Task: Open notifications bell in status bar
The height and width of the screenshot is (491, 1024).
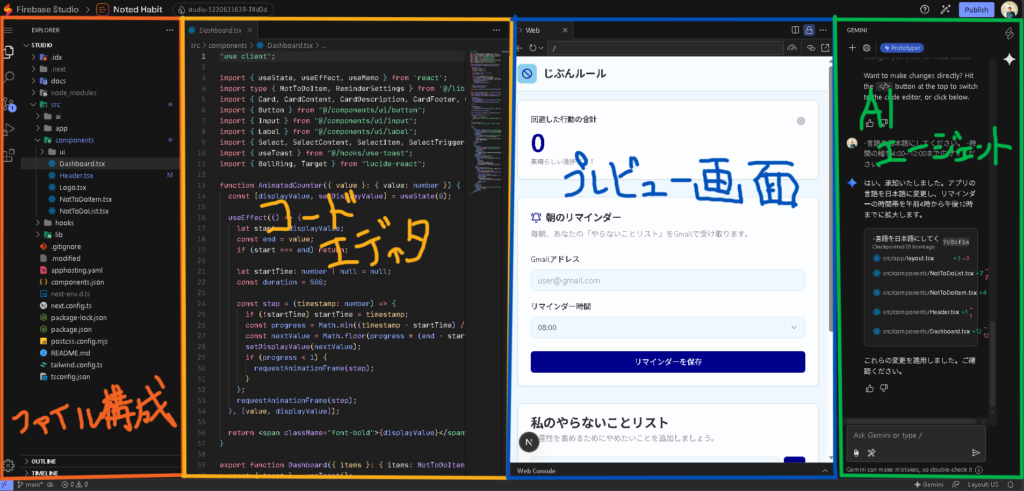Action: (1012, 484)
